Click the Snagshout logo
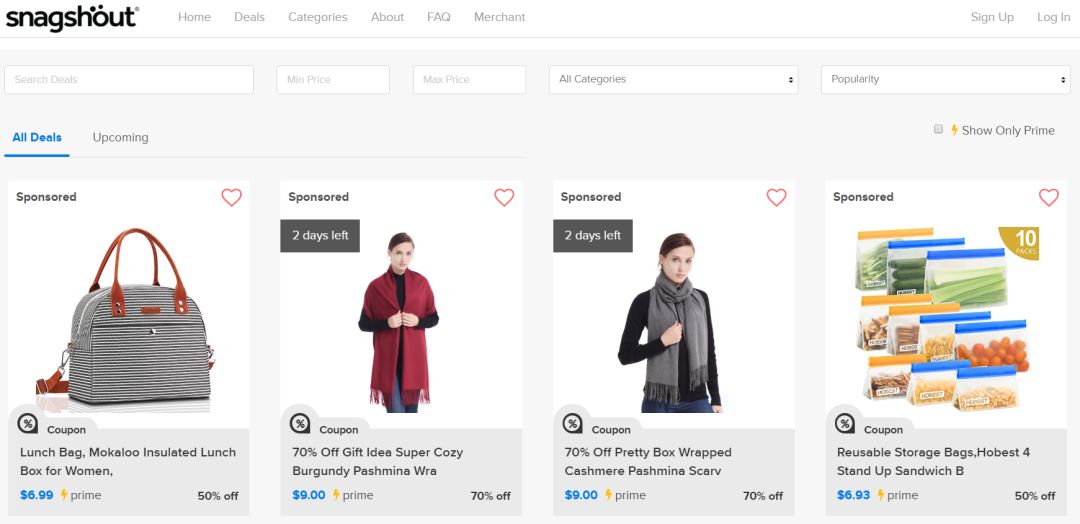This screenshot has height=524, width=1080. 72,17
